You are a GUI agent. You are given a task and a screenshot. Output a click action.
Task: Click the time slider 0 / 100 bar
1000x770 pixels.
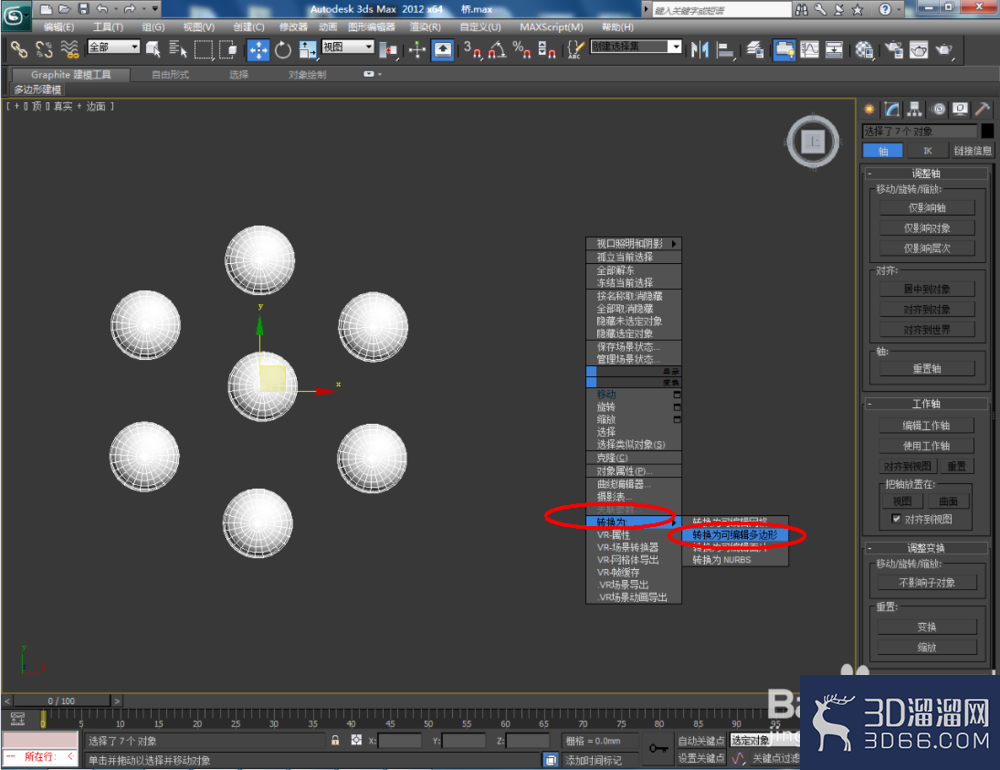[x=61, y=700]
